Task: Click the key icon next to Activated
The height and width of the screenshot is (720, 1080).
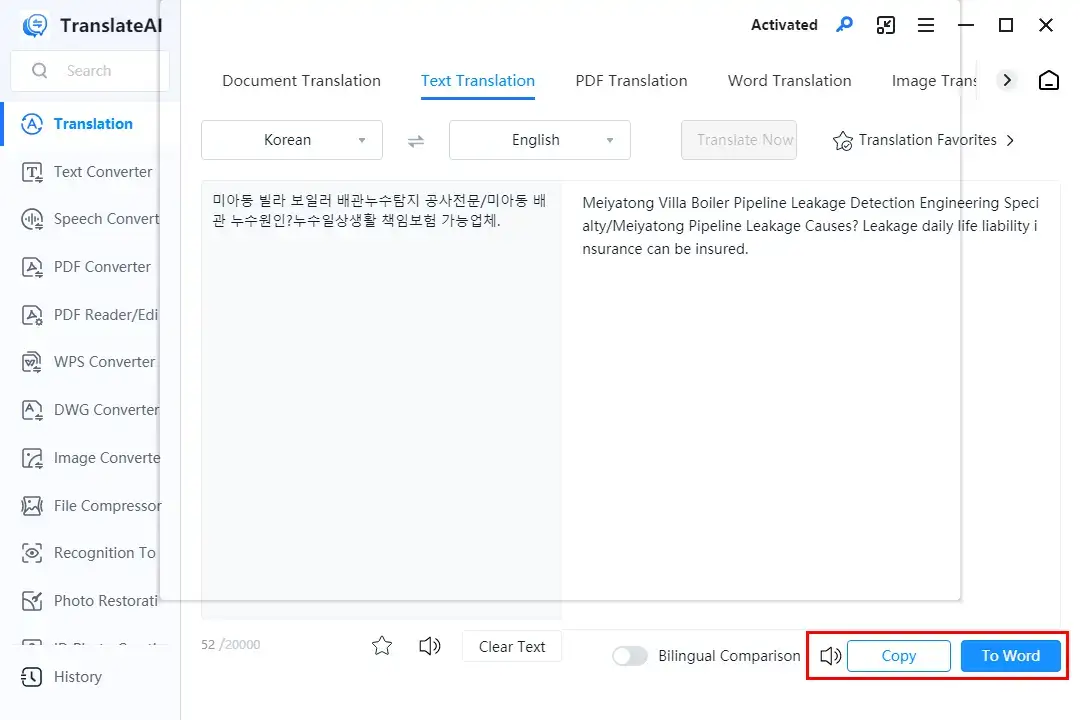Action: coord(845,25)
